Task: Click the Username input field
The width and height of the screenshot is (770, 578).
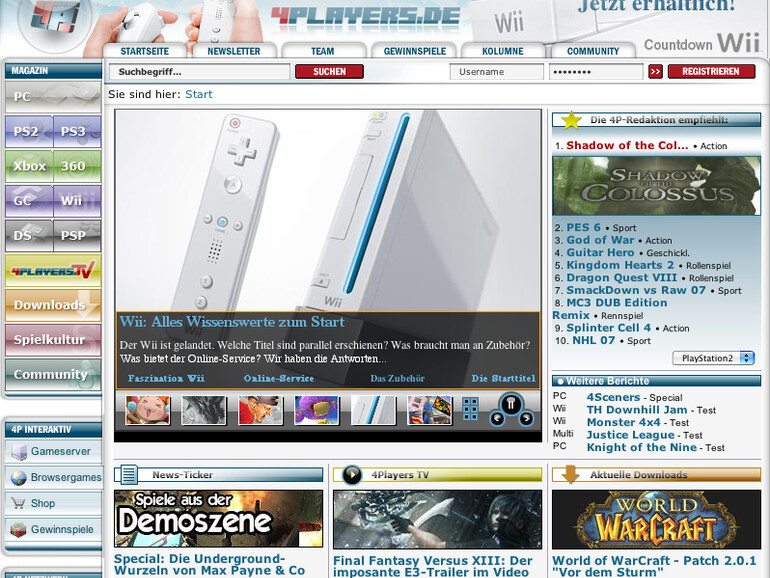Action: (x=496, y=72)
